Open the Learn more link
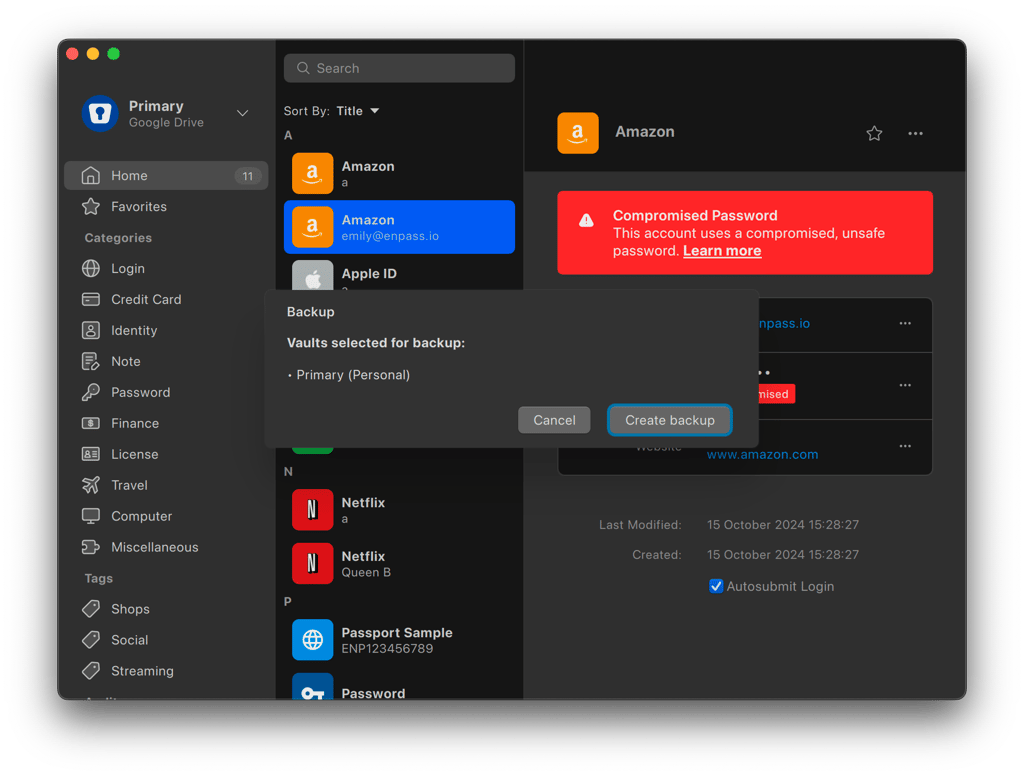 pos(722,251)
